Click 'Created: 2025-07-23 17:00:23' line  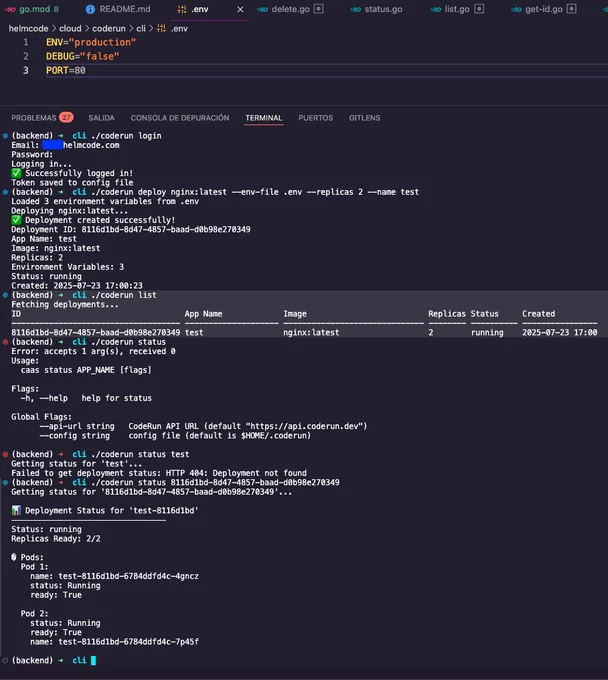coord(77,285)
